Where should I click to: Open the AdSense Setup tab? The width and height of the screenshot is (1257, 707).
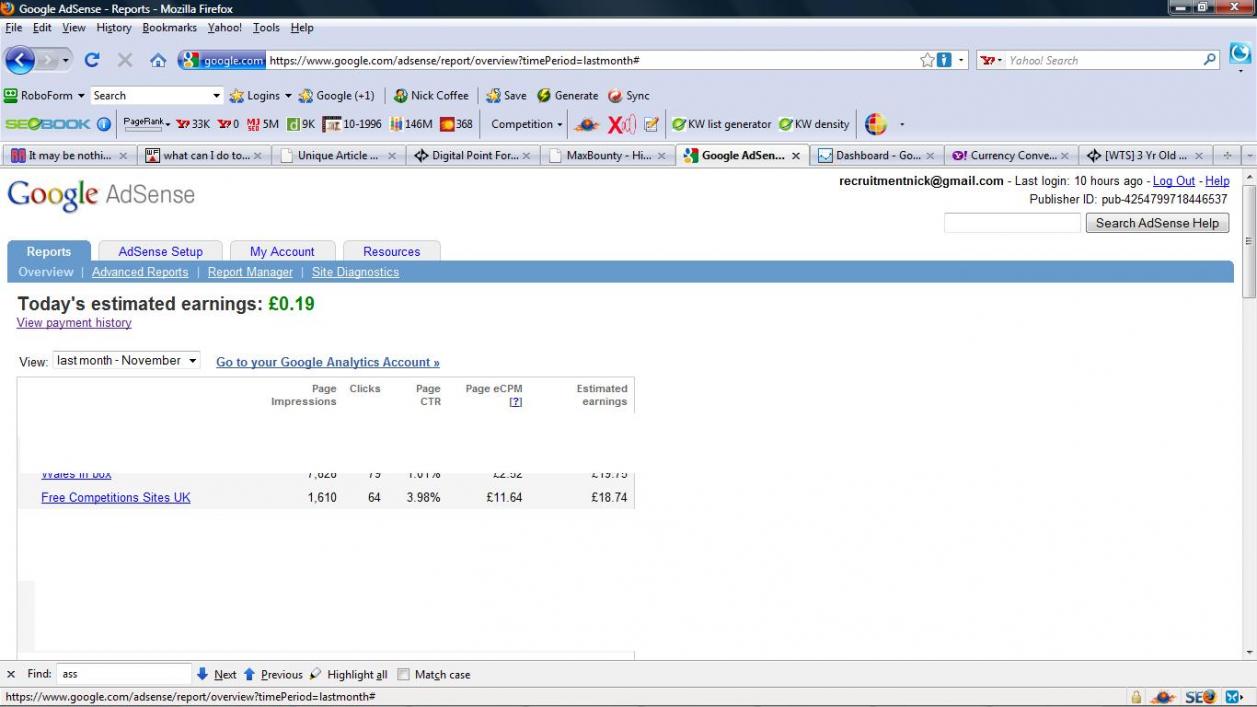160,252
